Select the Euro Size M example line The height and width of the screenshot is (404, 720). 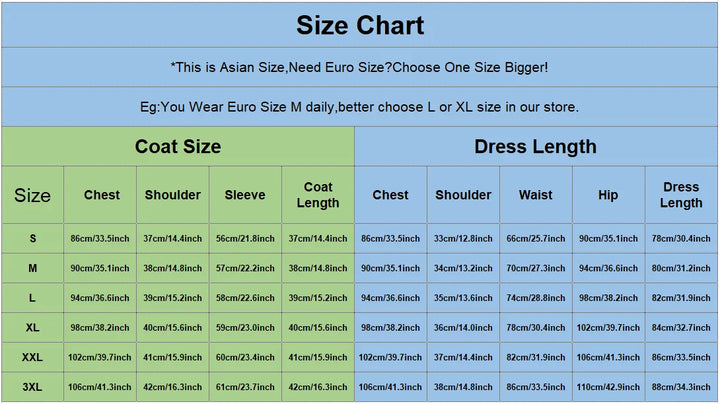tap(360, 107)
